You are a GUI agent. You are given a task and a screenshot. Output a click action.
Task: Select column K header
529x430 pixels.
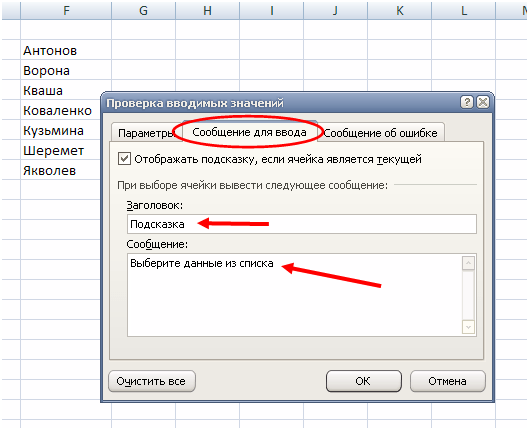[399, 10]
